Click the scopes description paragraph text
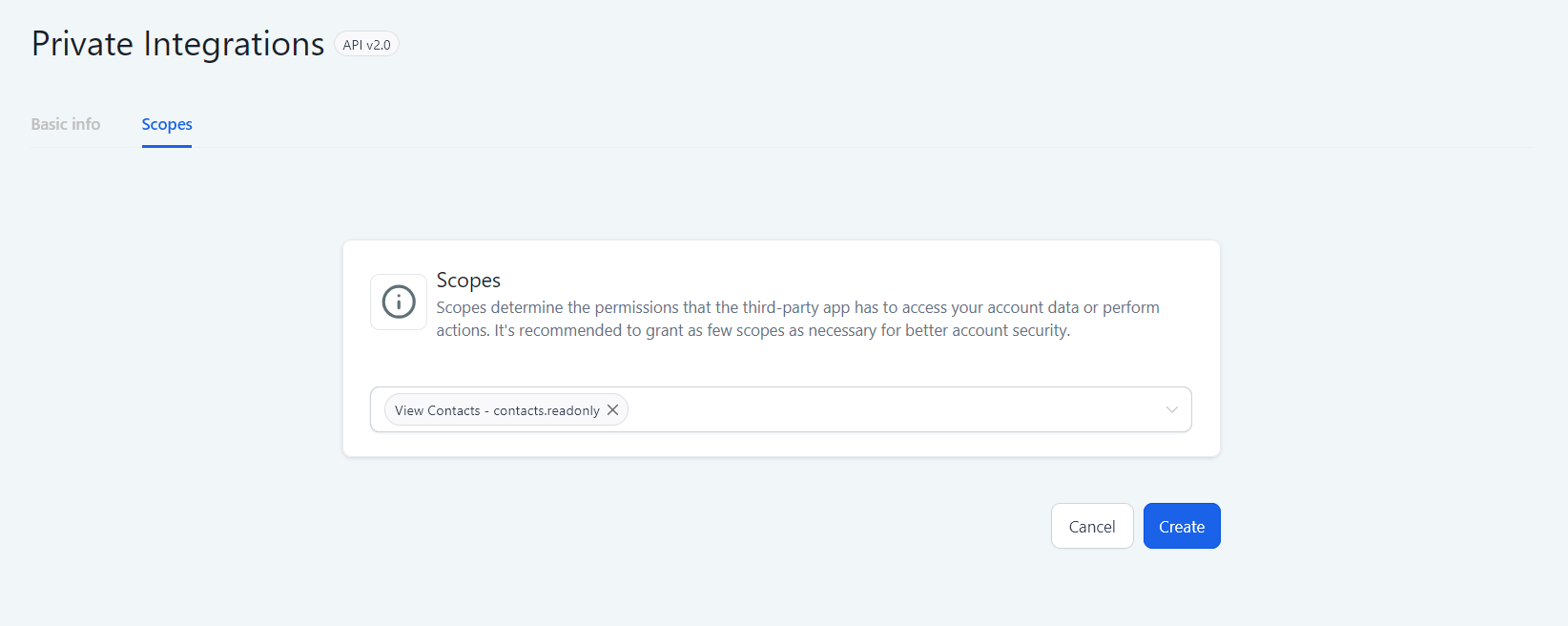Viewport: 1568px width, 626px height. coord(798,319)
